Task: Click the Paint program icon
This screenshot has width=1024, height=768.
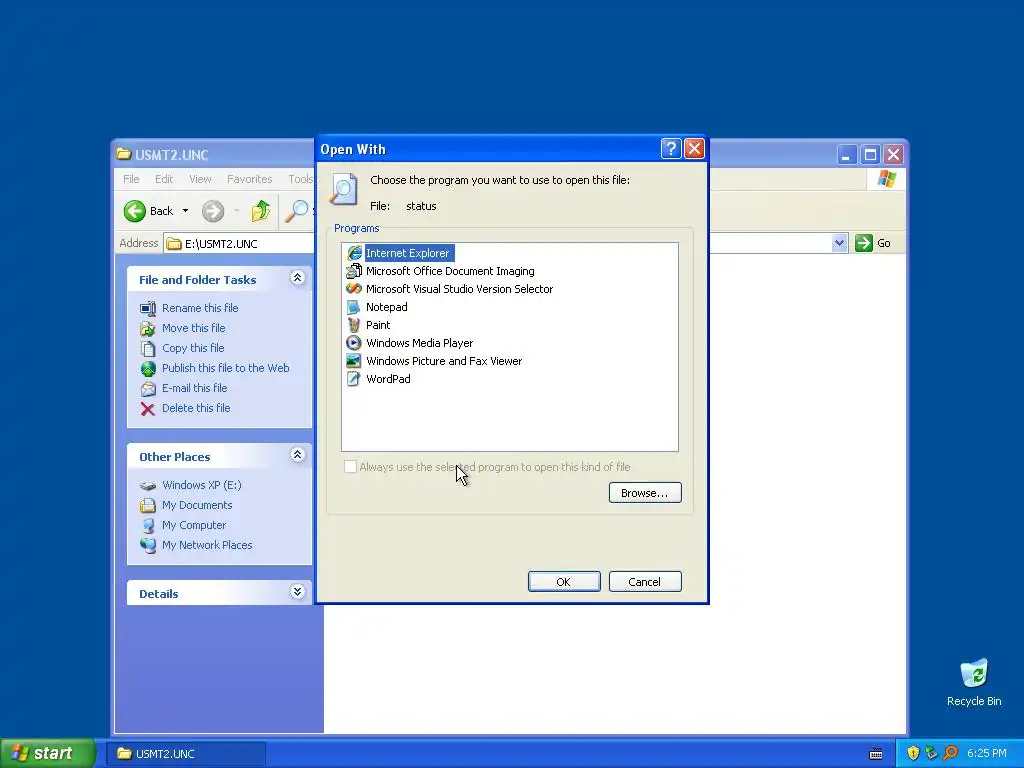Action: [x=354, y=325]
